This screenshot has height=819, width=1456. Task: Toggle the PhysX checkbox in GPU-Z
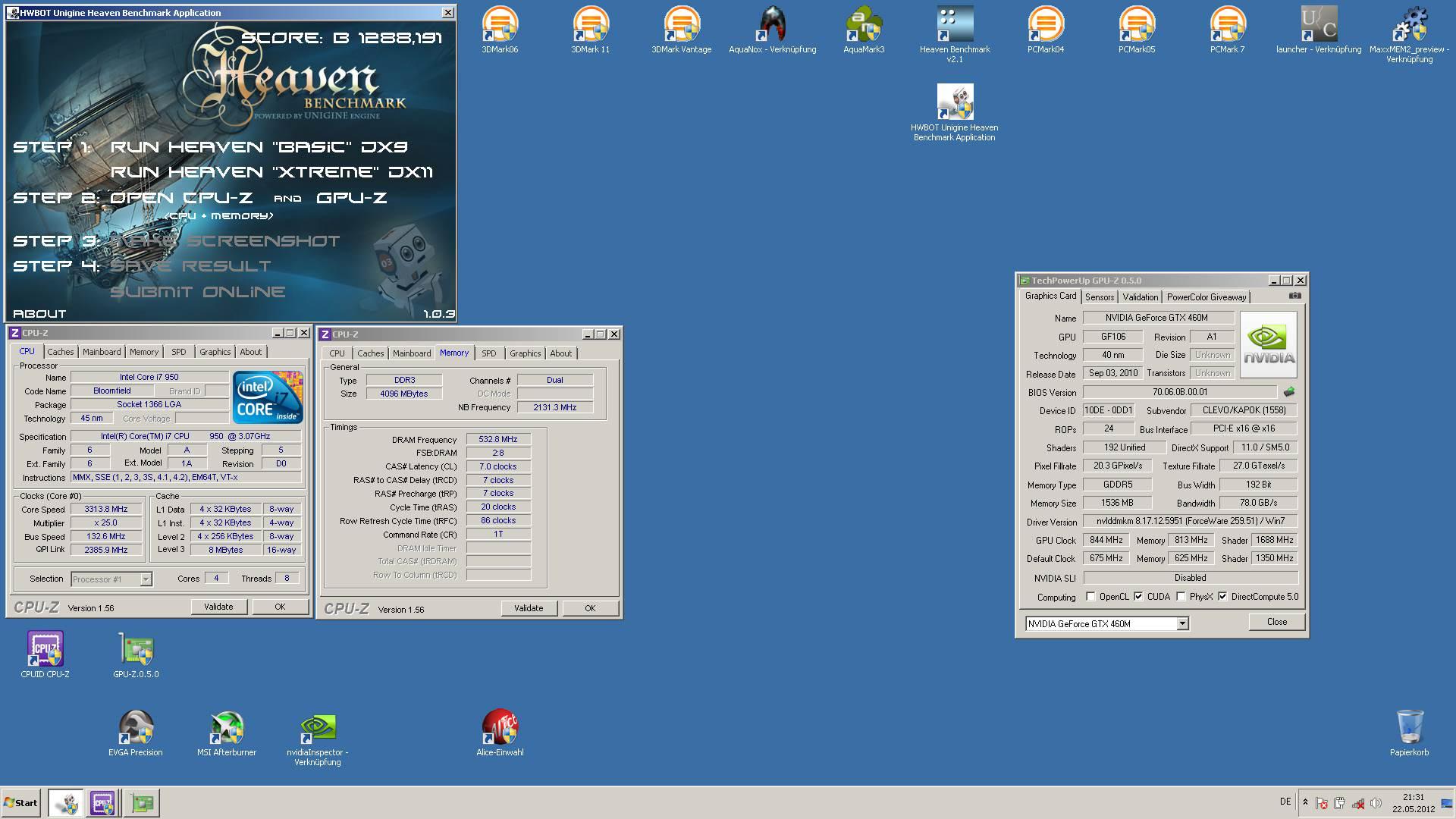point(1181,597)
